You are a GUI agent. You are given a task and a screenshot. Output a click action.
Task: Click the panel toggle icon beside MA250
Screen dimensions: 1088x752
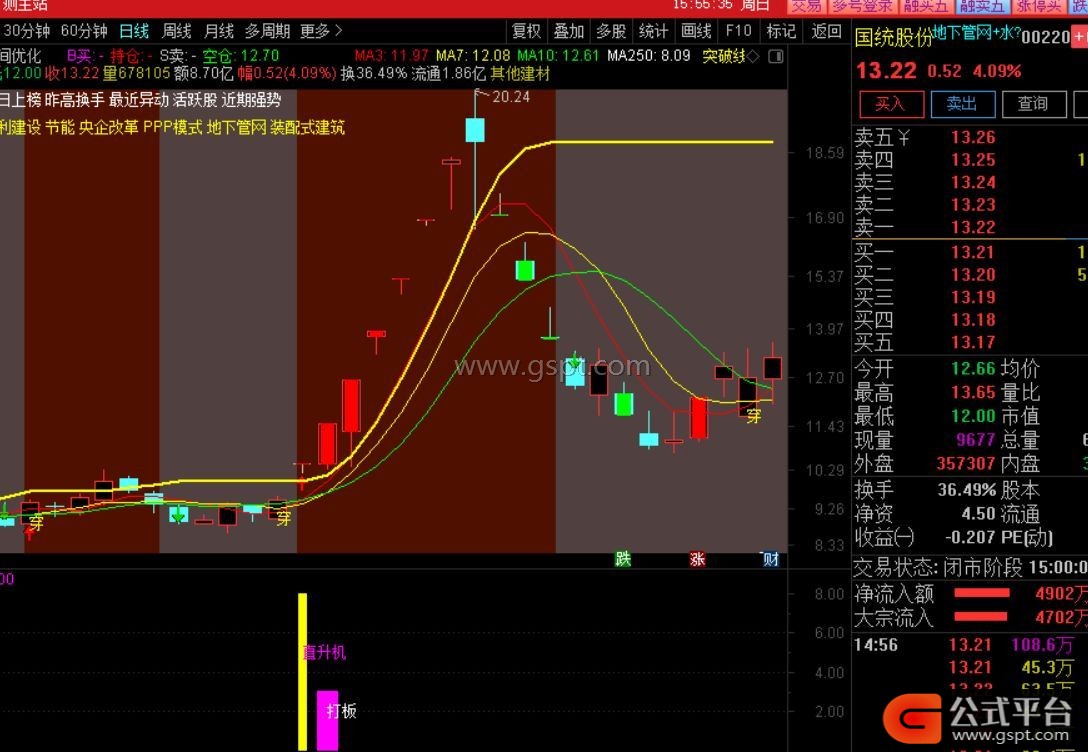[776, 56]
